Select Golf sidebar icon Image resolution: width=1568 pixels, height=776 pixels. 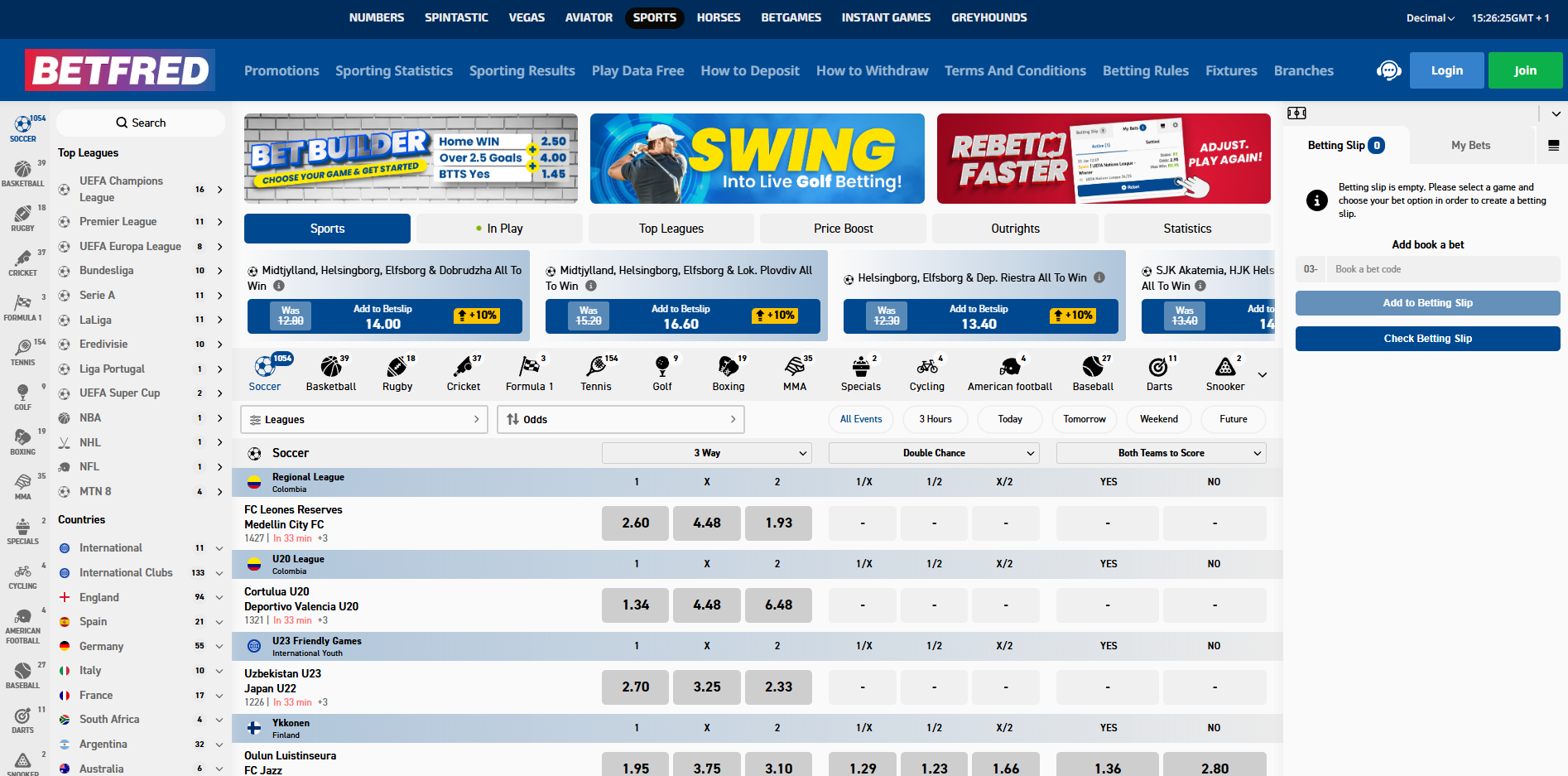(23, 398)
